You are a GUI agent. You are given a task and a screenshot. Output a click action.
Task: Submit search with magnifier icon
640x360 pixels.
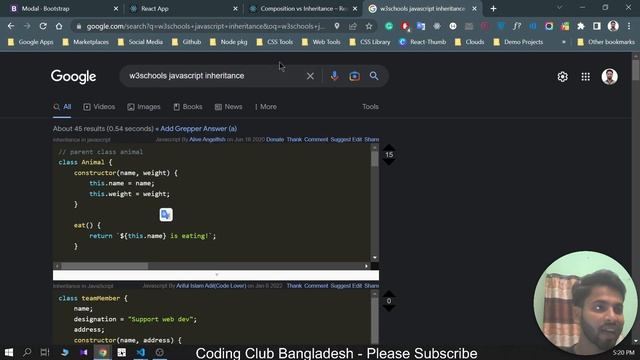click(x=374, y=76)
